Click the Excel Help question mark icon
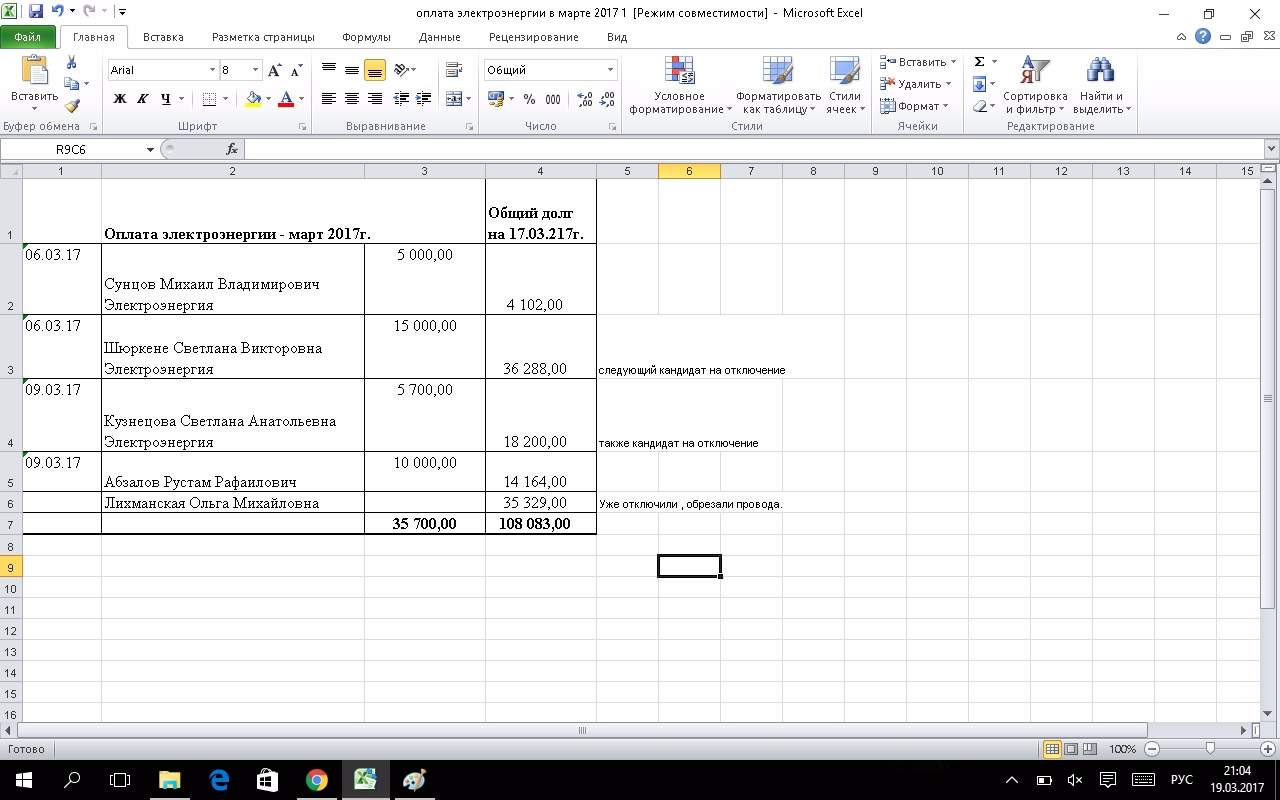 click(1203, 37)
